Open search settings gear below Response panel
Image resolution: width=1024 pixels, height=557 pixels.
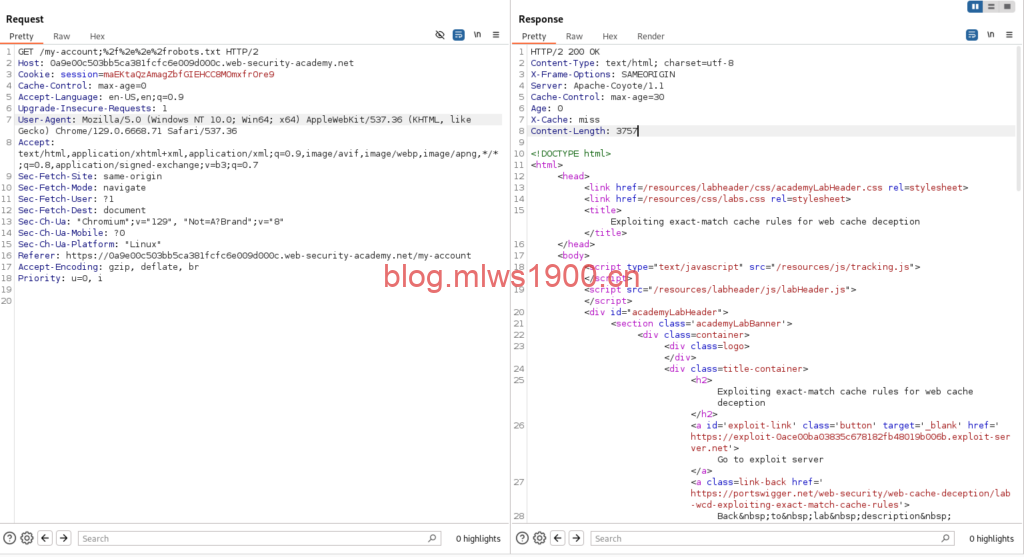click(x=539, y=538)
